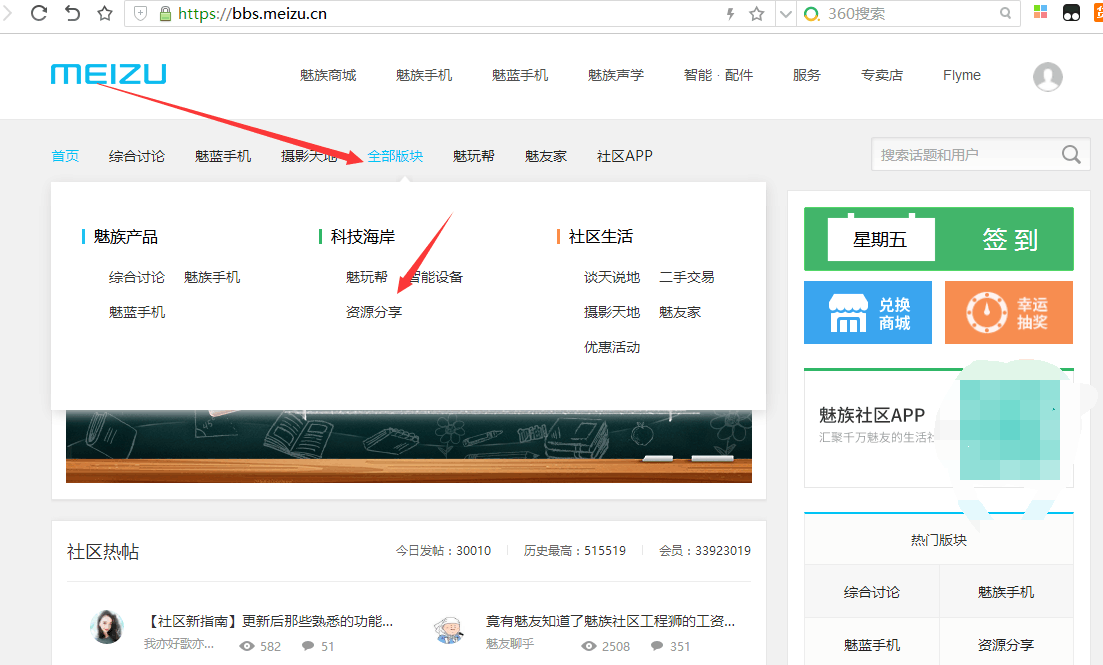The height and width of the screenshot is (665, 1103).
Task: Click the 魅族社区APP promo banner
Action: click(938, 428)
